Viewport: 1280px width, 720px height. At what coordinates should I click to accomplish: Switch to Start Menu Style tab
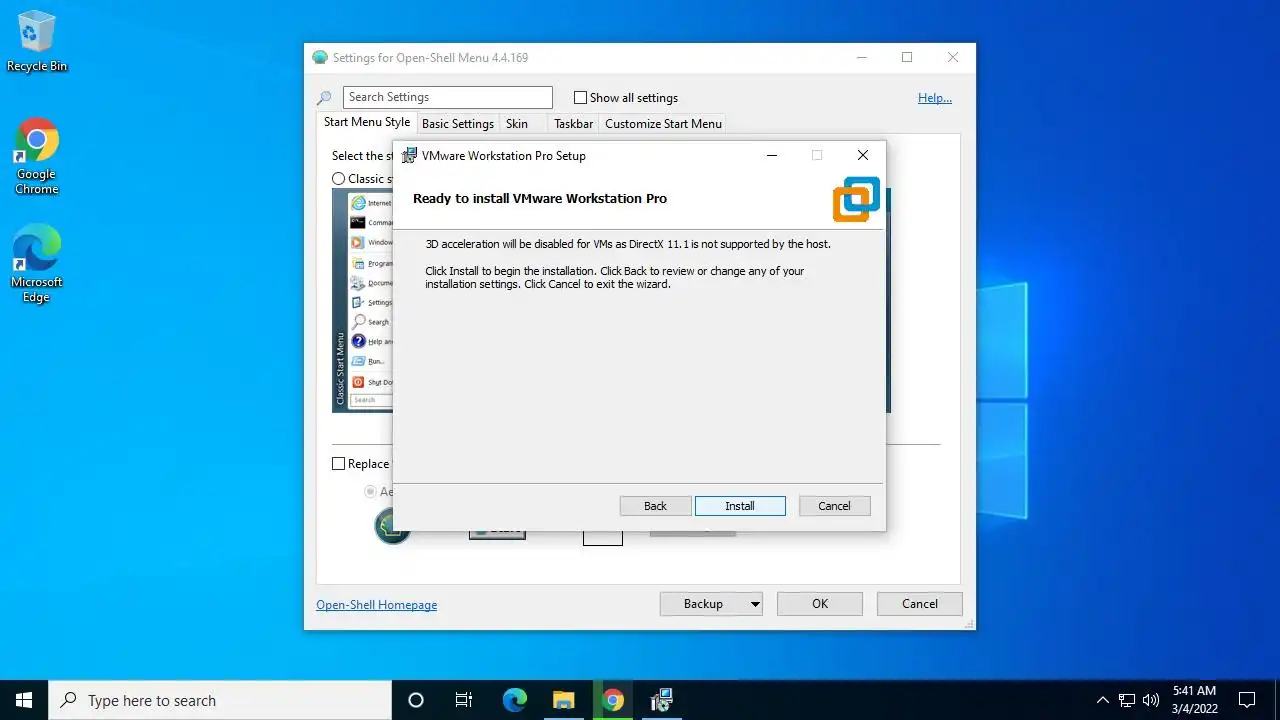point(367,122)
